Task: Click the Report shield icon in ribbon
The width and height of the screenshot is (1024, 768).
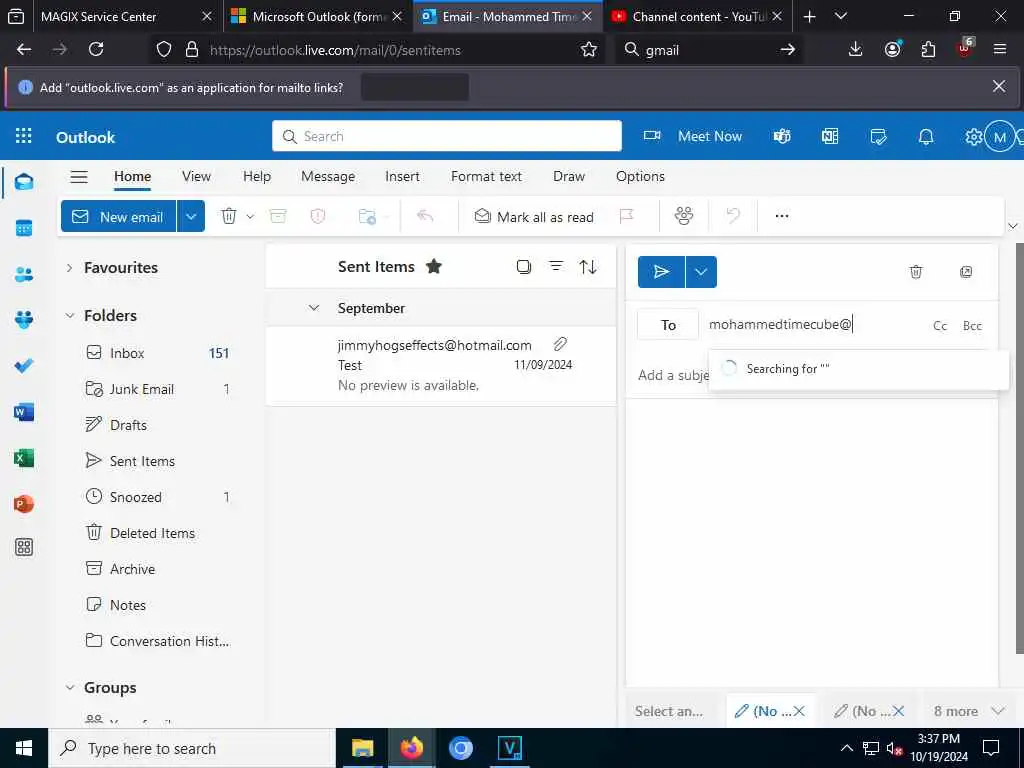Action: click(x=318, y=216)
